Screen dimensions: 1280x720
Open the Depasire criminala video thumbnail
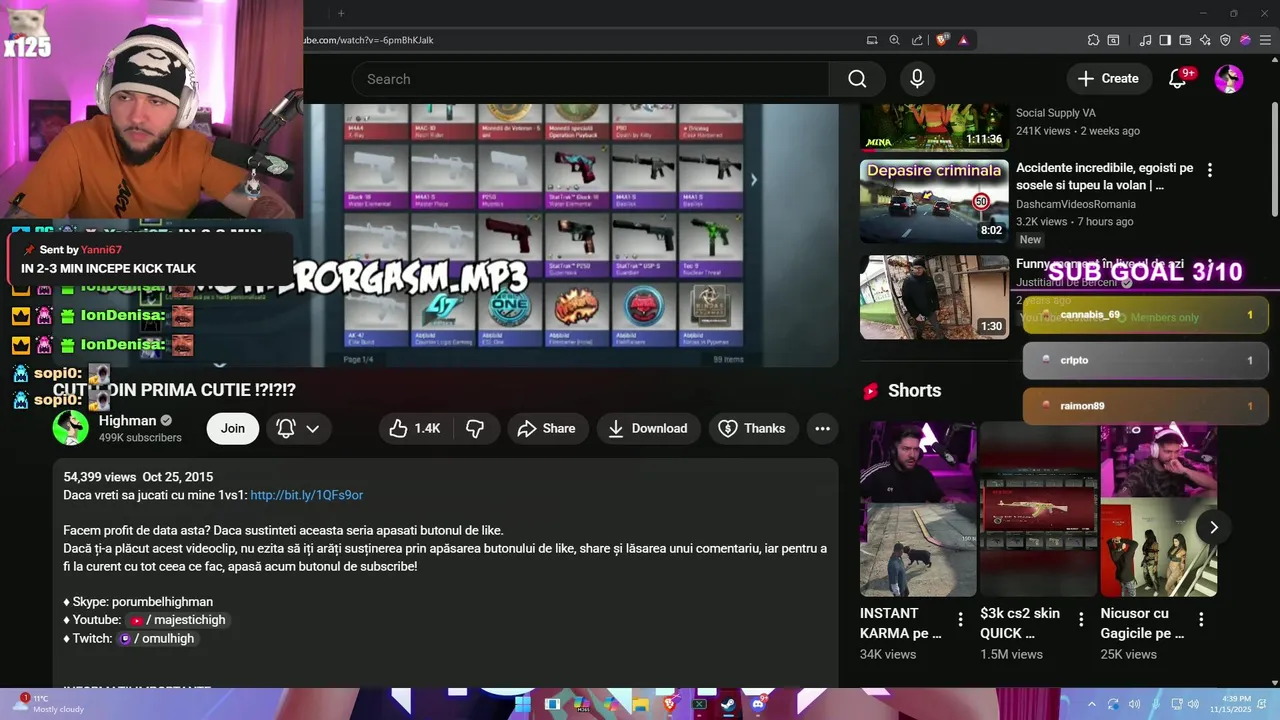coord(934,201)
